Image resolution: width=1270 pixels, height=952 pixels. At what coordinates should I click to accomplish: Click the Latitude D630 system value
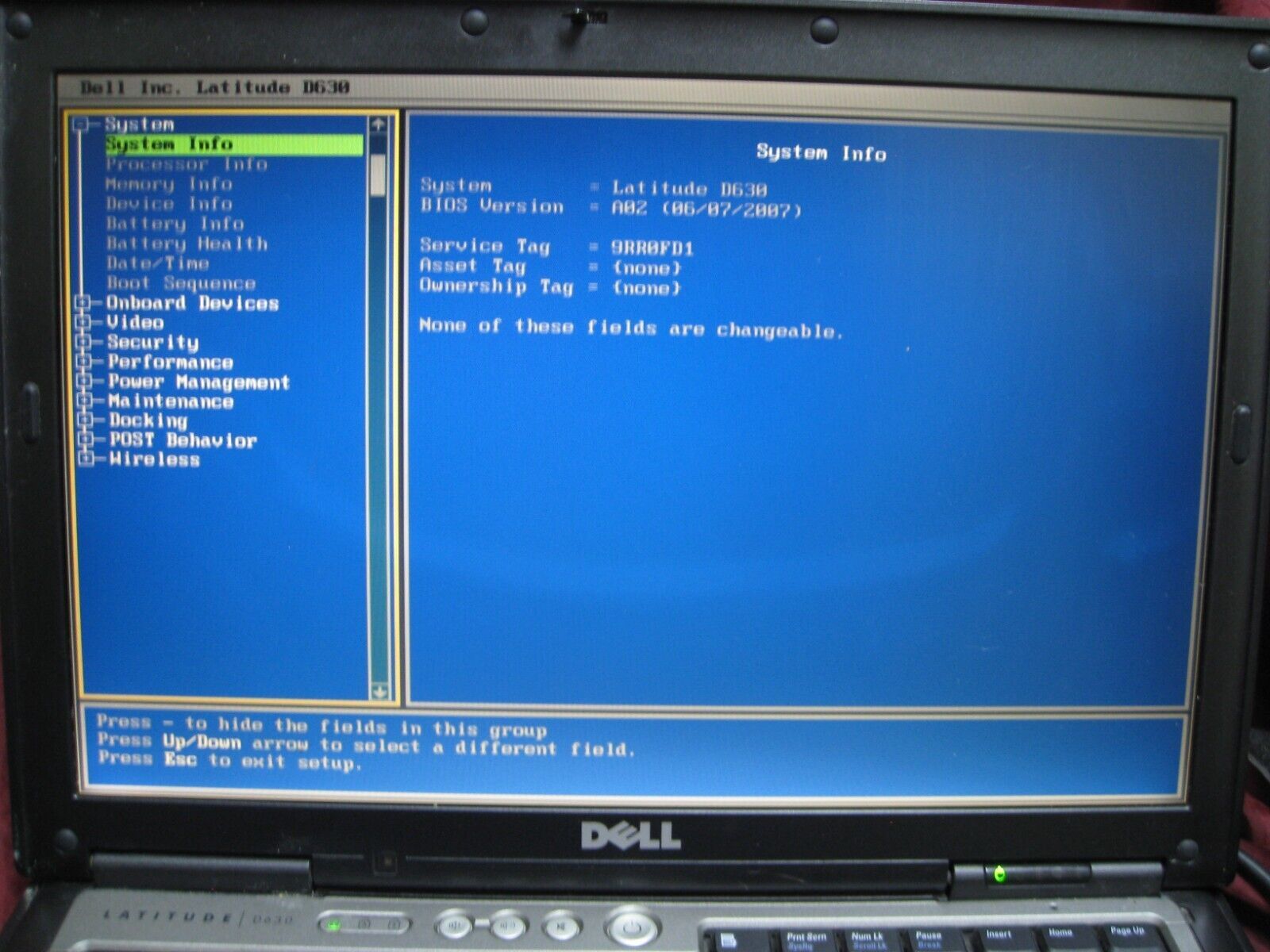(689, 189)
